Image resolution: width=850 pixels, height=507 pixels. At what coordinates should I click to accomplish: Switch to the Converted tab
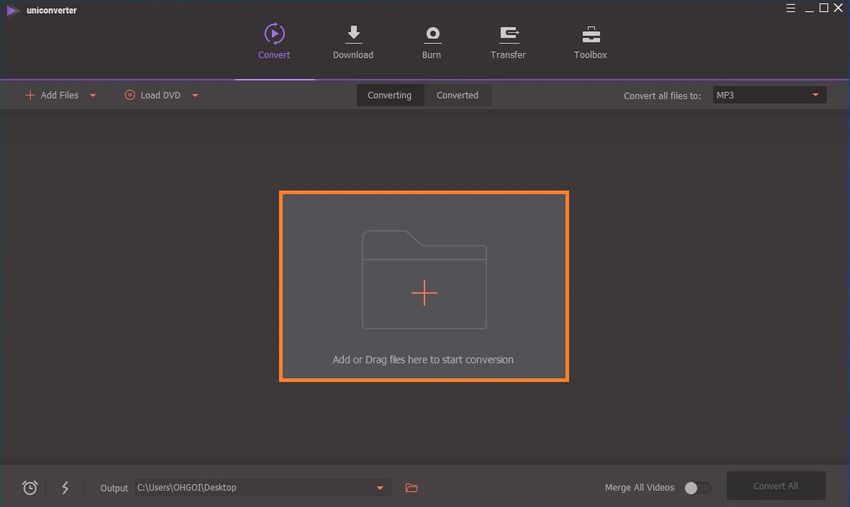458,95
